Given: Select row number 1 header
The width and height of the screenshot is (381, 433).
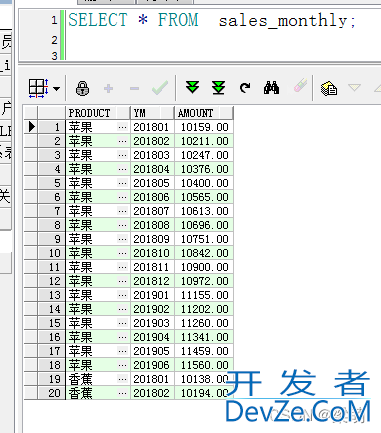Looking at the screenshot, I should coord(52,127).
